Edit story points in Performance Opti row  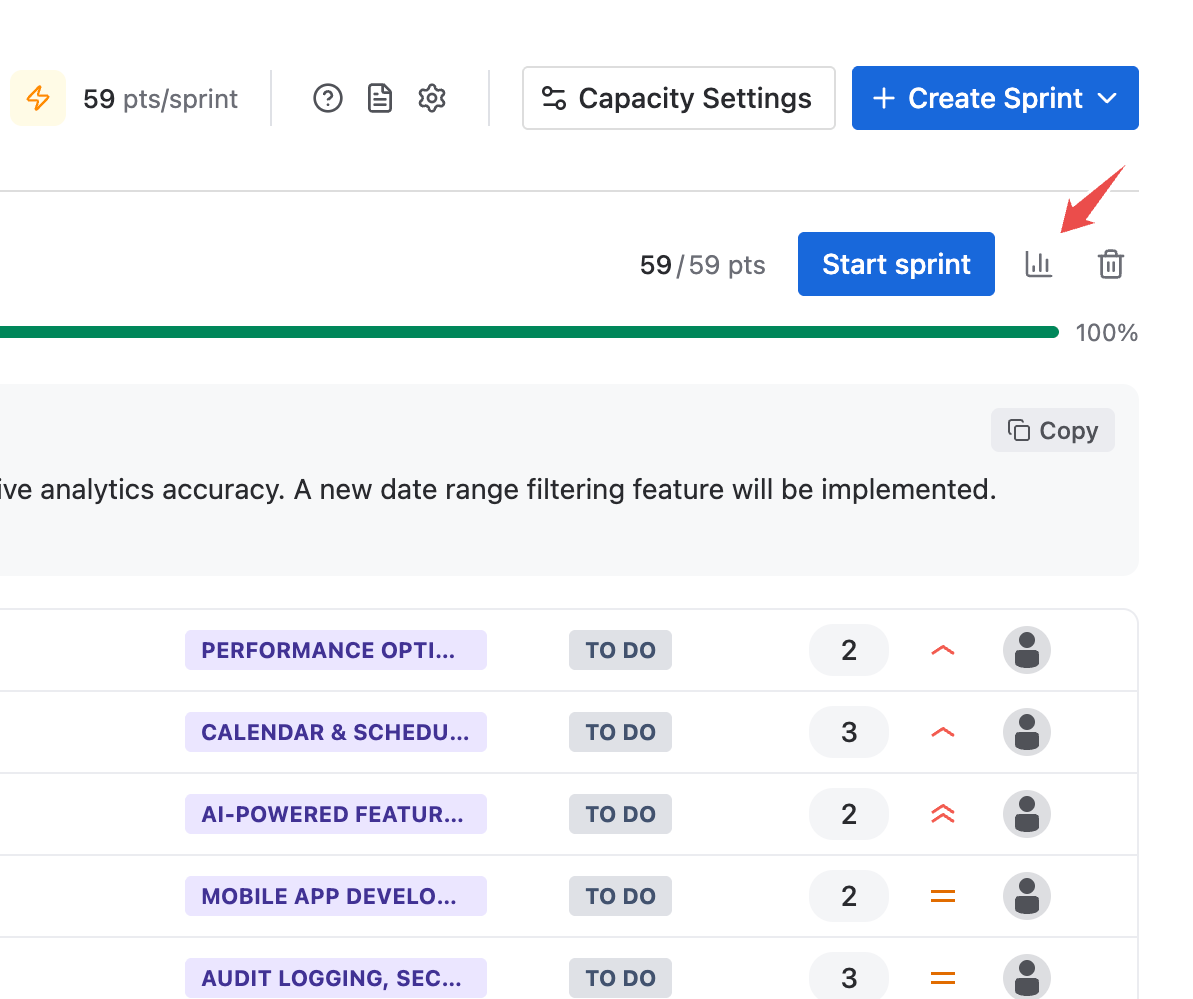pyautogui.click(x=849, y=650)
